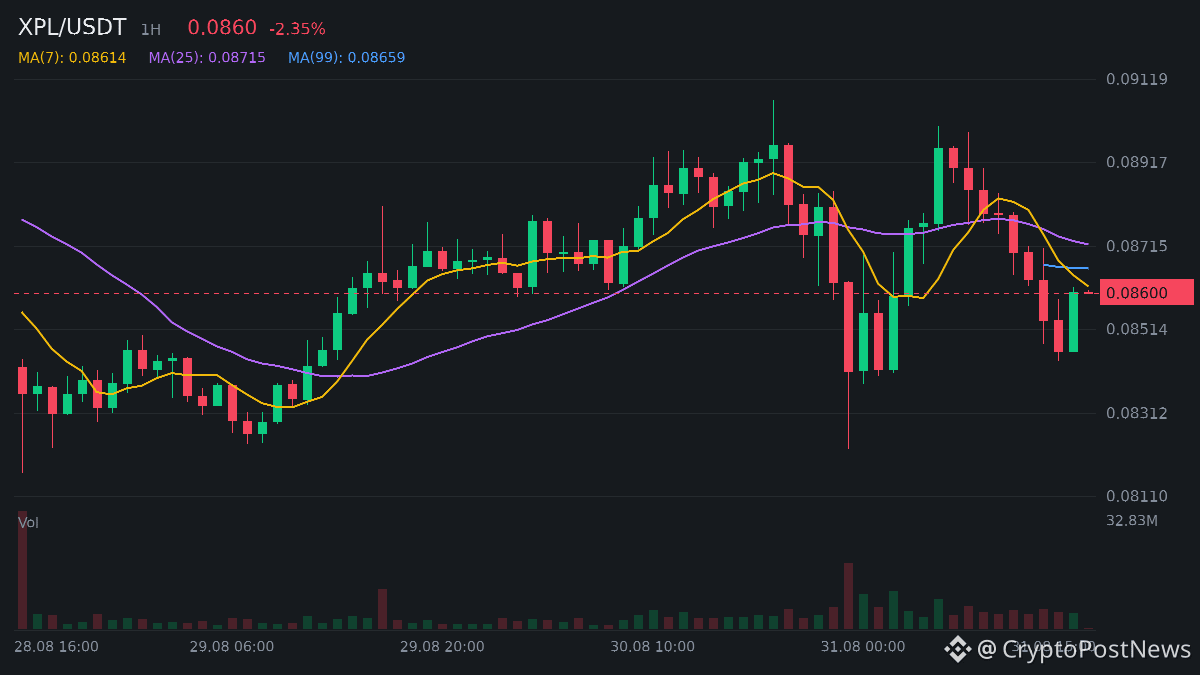Viewport: 1200px width, 675px height.
Task: Click the 0.08917 price axis label
Action: [x=1137, y=162]
